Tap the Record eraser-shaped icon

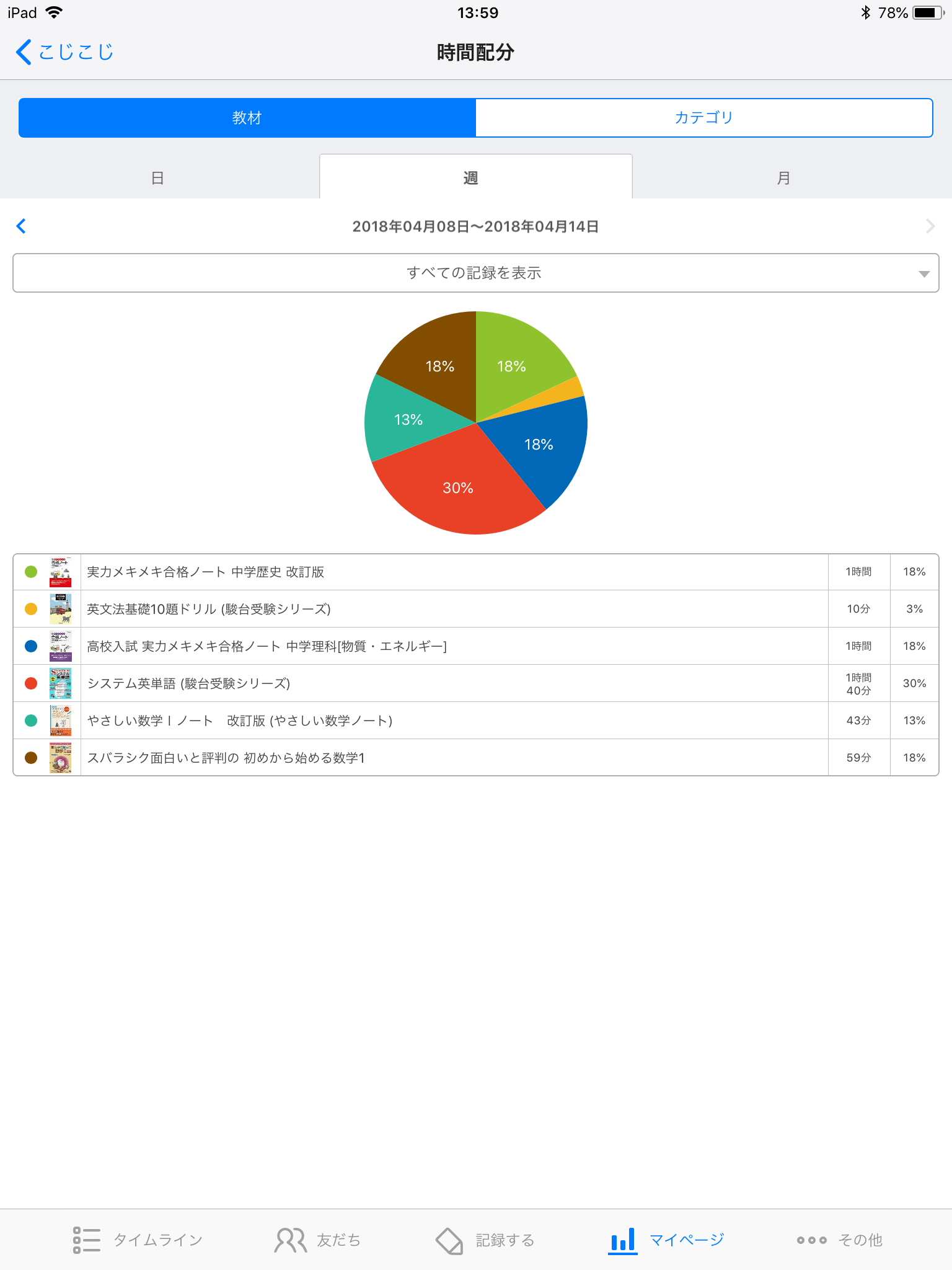tap(449, 1240)
